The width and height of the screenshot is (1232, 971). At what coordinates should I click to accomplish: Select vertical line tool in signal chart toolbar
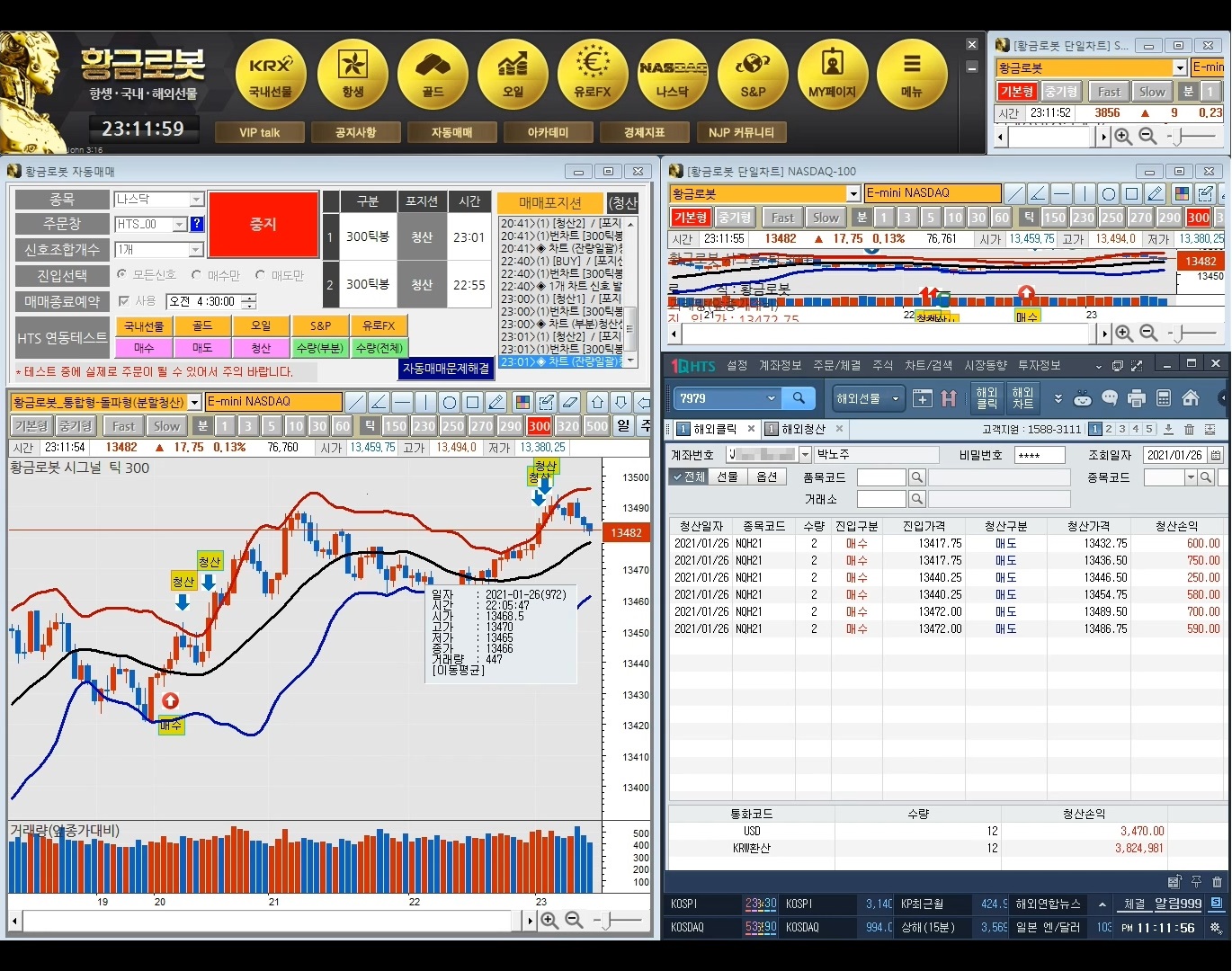click(x=426, y=402)
